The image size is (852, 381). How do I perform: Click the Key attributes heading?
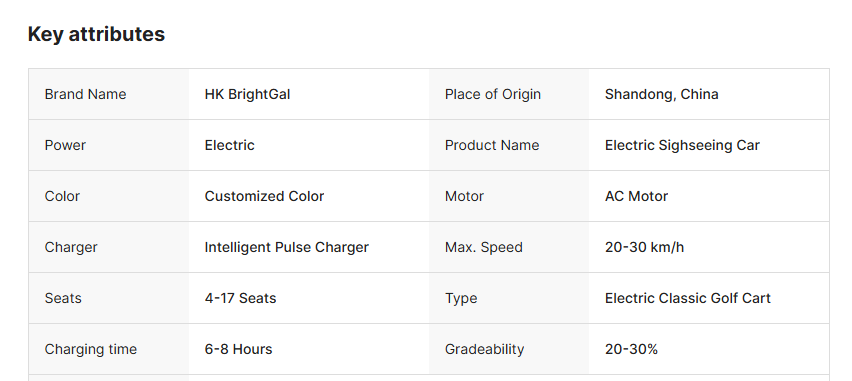[x=96, y=34]
